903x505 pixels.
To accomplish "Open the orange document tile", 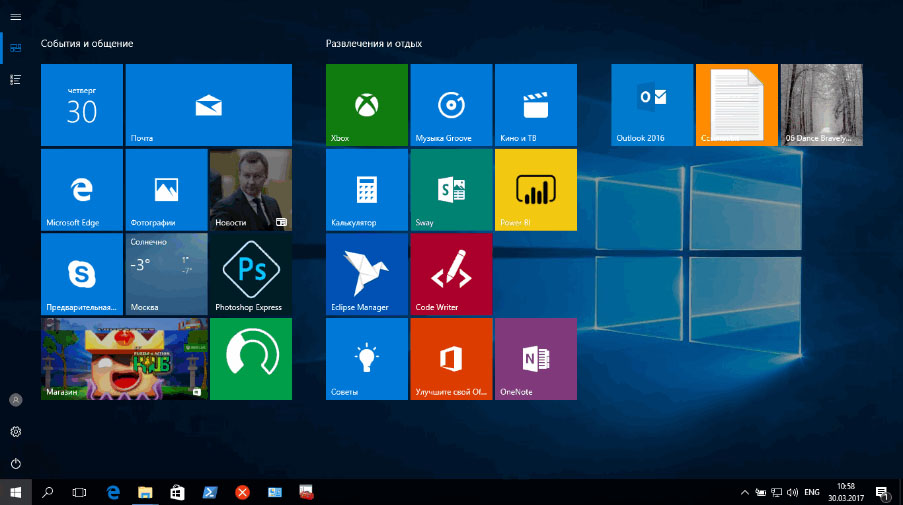I will 737,105.
